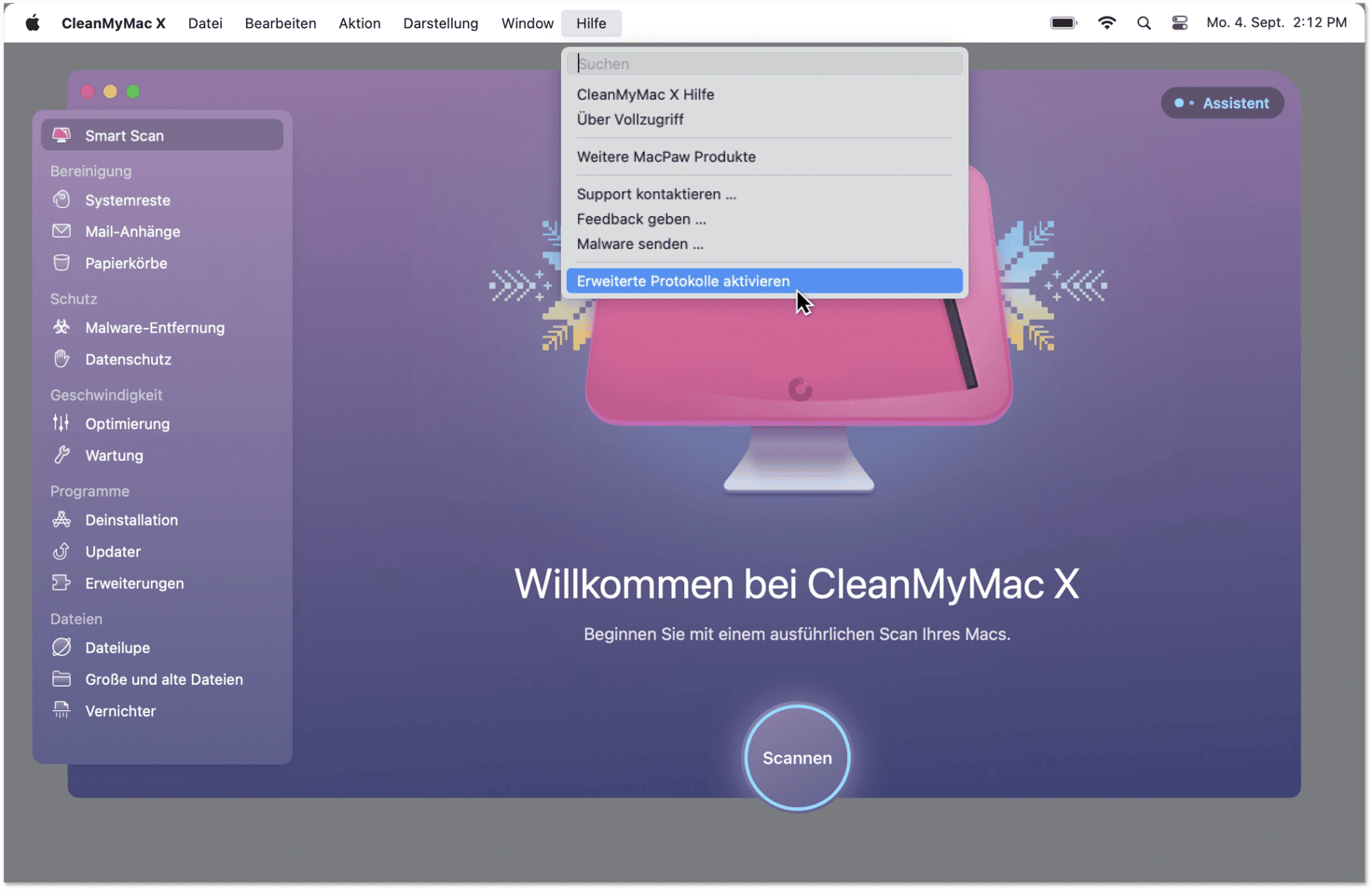Open the Papierkörbe module label
The image size is (1372, 890).
point(127,263)
